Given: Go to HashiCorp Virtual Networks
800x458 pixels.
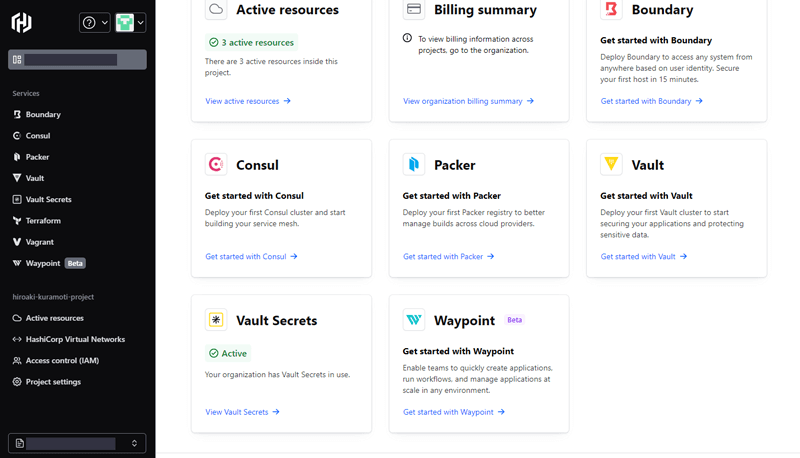Looking at the screenshot, I should 78,339.
